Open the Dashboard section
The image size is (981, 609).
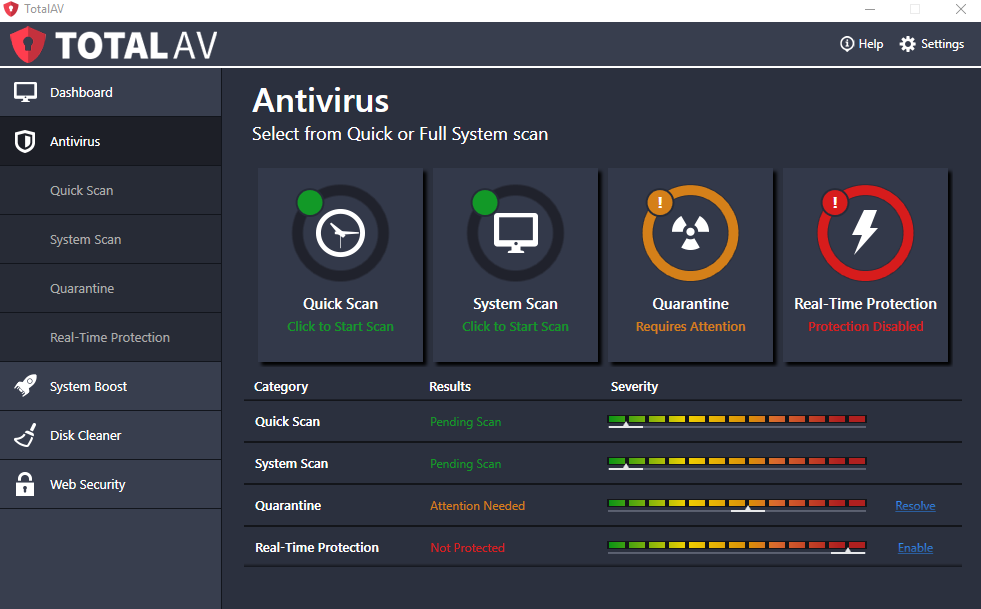[111, 92]
